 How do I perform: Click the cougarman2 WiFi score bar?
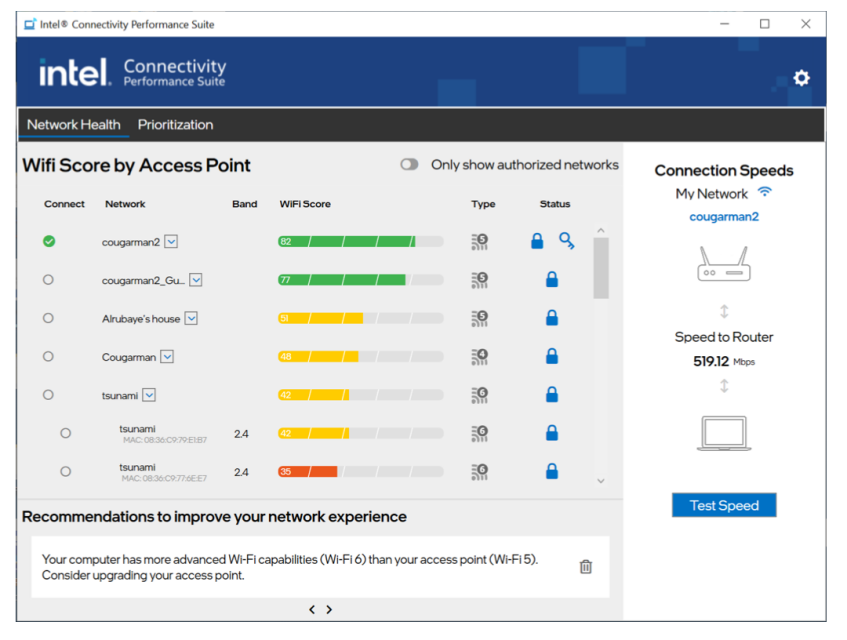(x=360, y=241)
